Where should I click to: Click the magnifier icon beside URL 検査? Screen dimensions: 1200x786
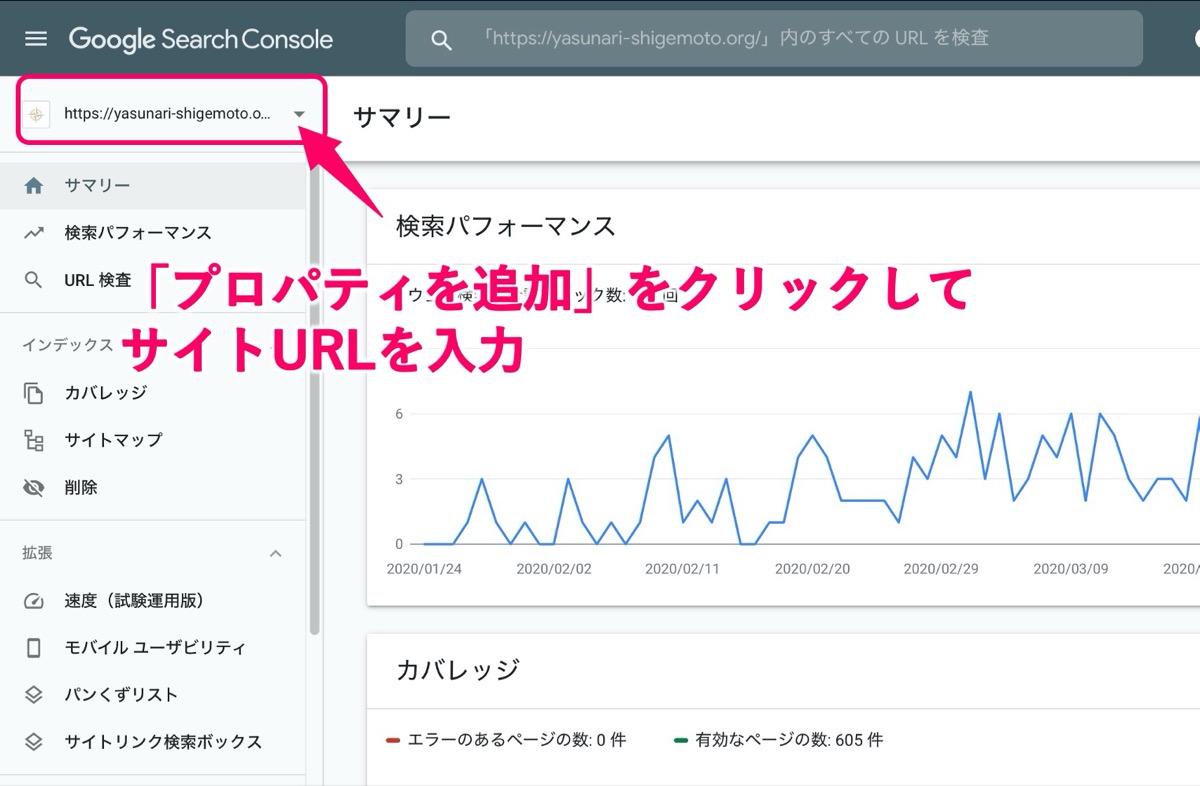[x=34, y=280]
